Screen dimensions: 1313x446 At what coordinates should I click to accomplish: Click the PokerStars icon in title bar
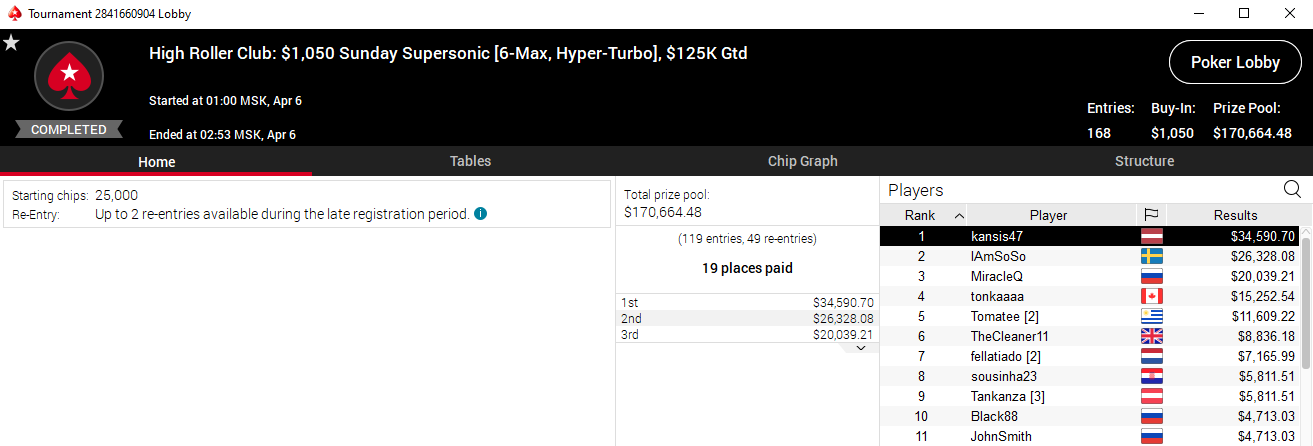[12, 14]
